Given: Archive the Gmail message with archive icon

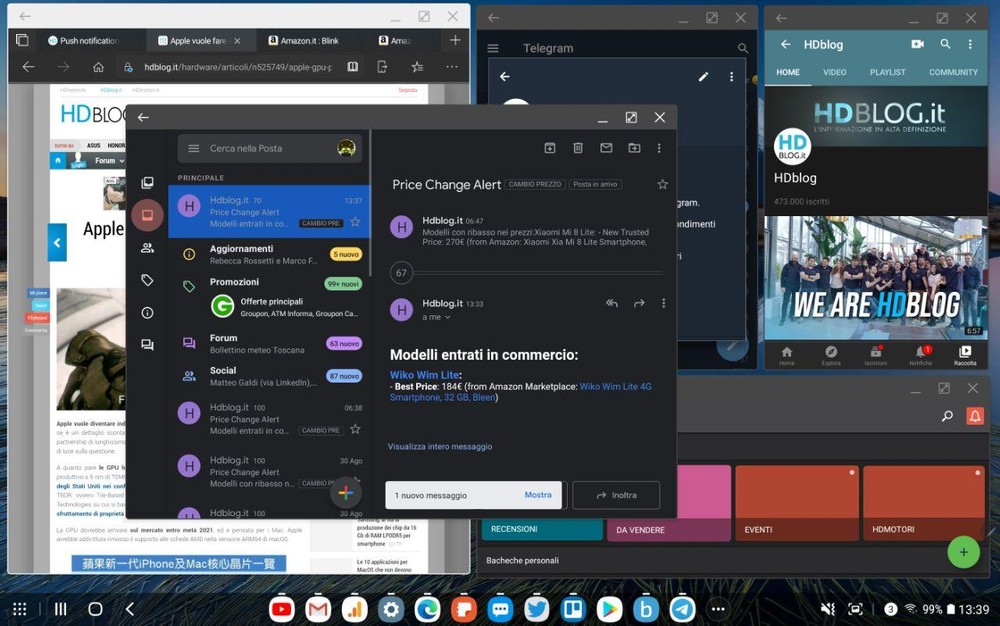Looking at the screenshot, I should [x=550, y=148].
